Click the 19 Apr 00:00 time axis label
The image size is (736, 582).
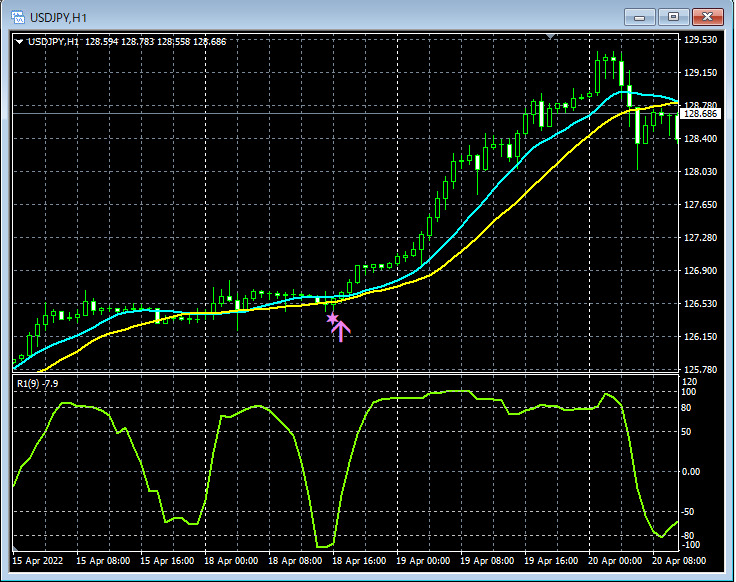tap(423, 561)
